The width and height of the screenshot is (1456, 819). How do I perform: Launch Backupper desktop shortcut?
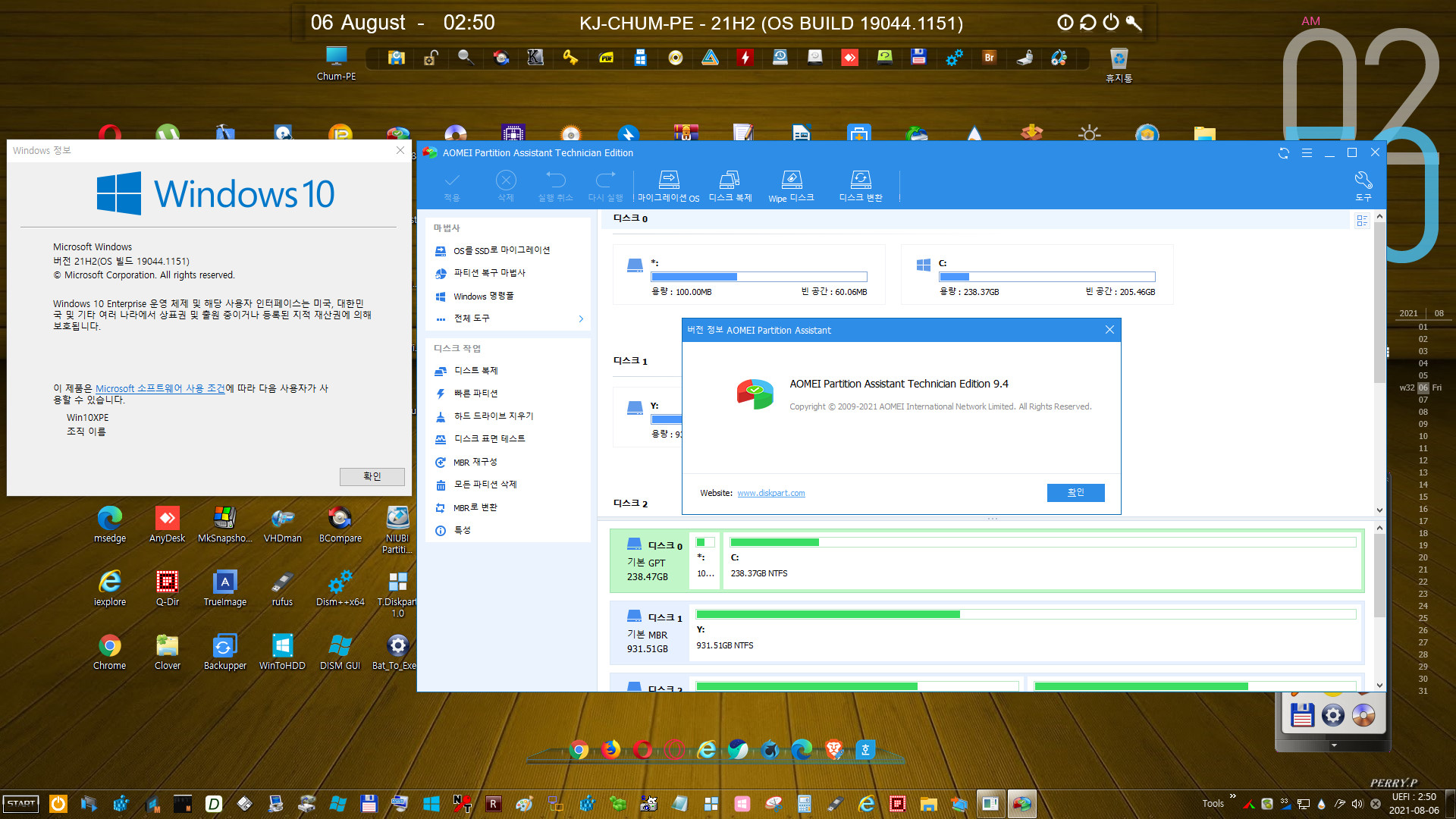[224, 652]
